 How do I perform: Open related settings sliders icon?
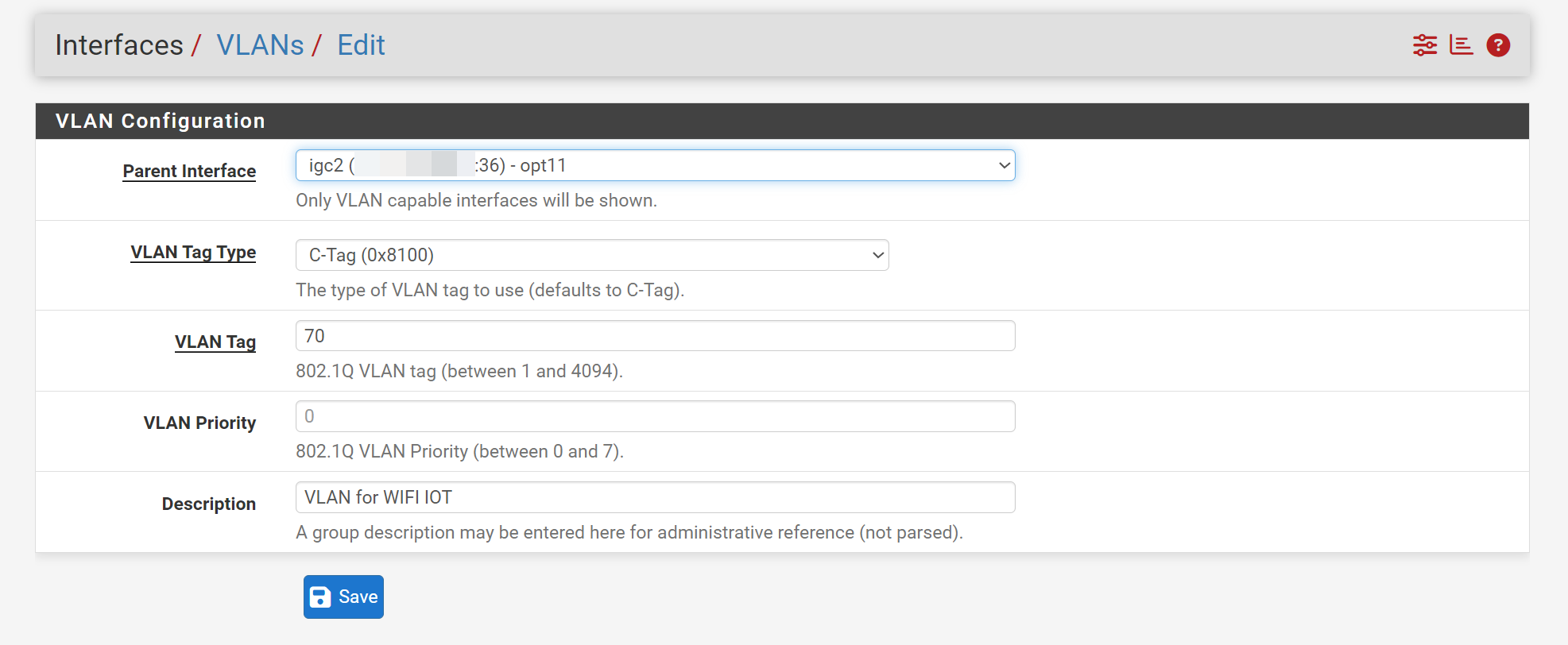(x=1424, y=45)
